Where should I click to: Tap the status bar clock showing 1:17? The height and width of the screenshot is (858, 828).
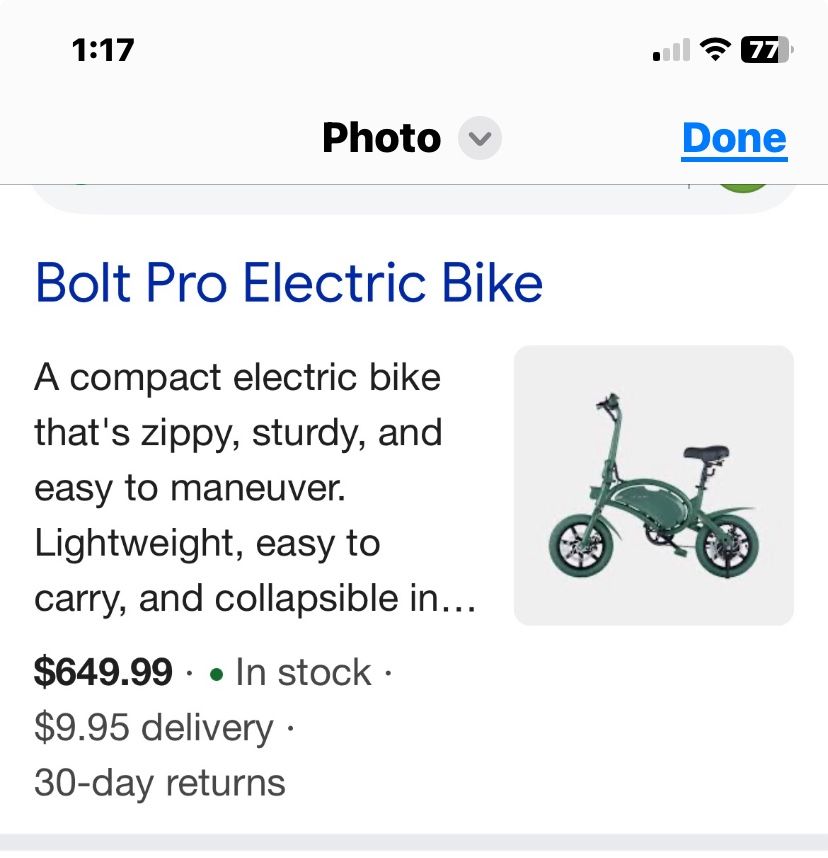coord(103,49)
